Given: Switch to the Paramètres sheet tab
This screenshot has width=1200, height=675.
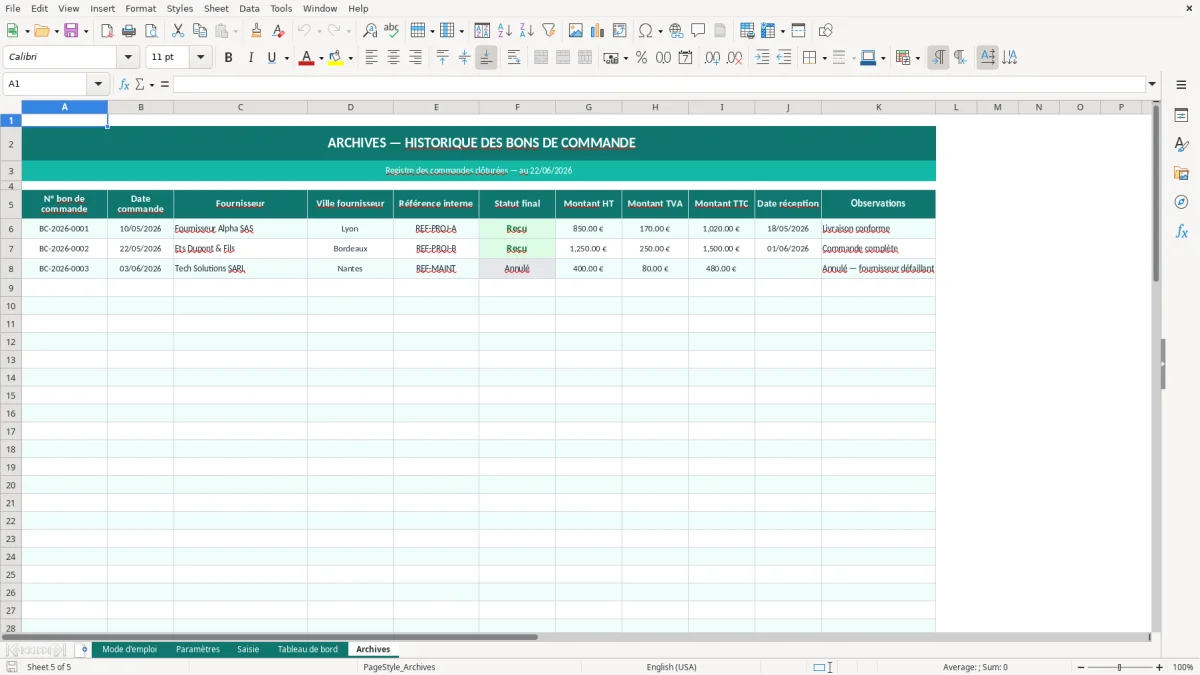Looking at the screenshot, I should tap(198, 649).
